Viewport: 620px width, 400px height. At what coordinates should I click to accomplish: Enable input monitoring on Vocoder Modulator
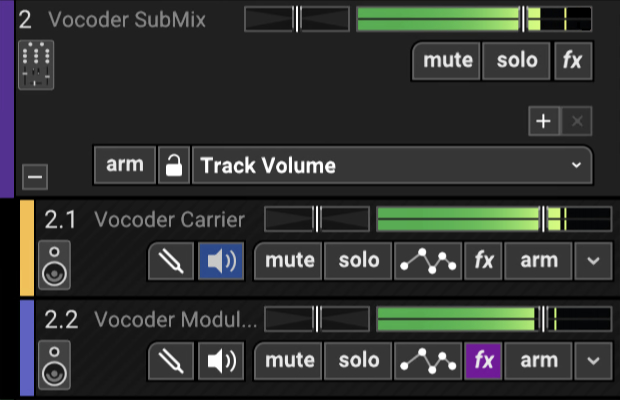click(221, 361)
